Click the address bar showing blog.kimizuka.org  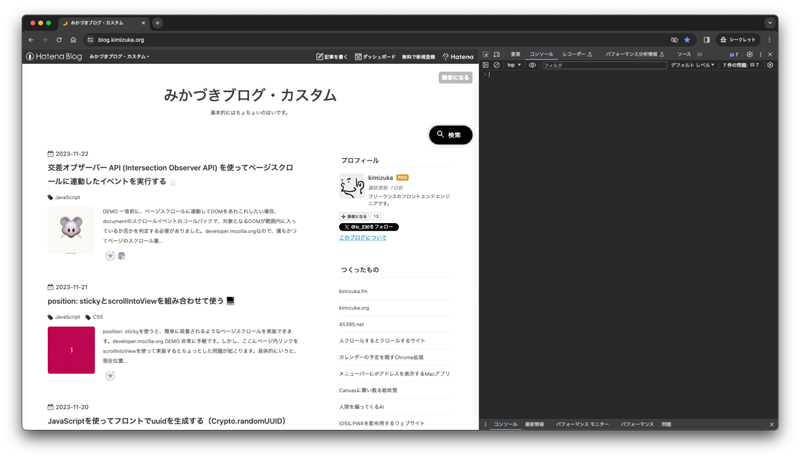coord(378,40)
